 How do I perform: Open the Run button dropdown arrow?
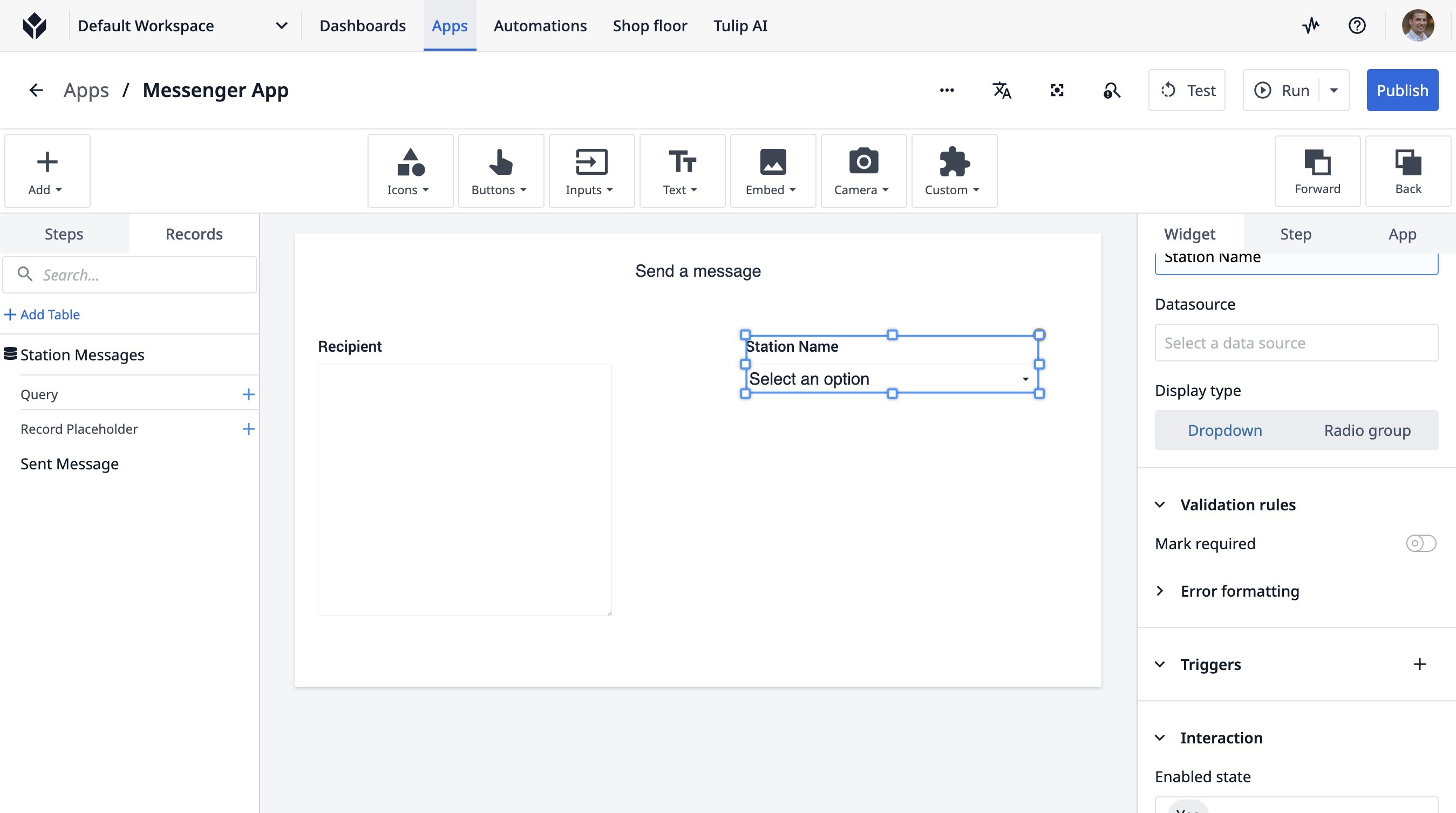[1334, 91]
